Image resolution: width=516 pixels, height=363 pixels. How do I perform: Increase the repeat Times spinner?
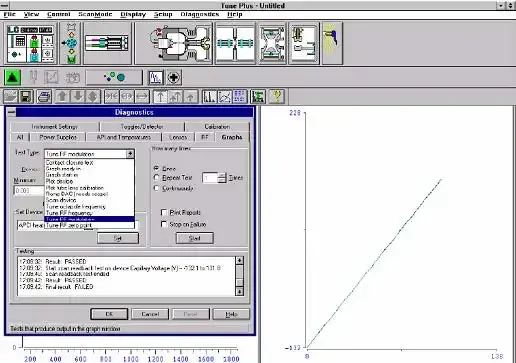click(222, 175)
